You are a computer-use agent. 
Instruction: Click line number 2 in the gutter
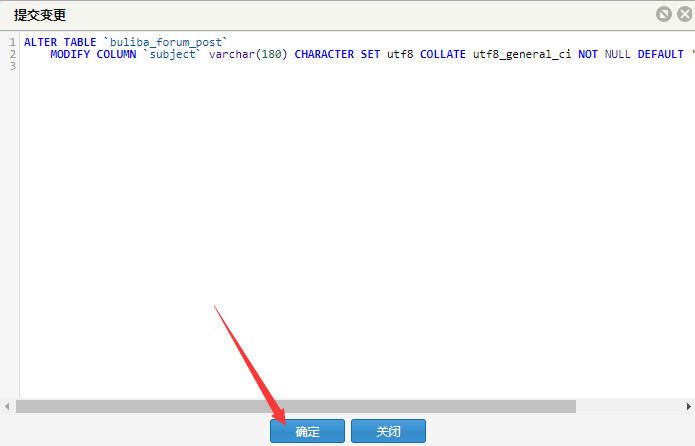(11, 54)
